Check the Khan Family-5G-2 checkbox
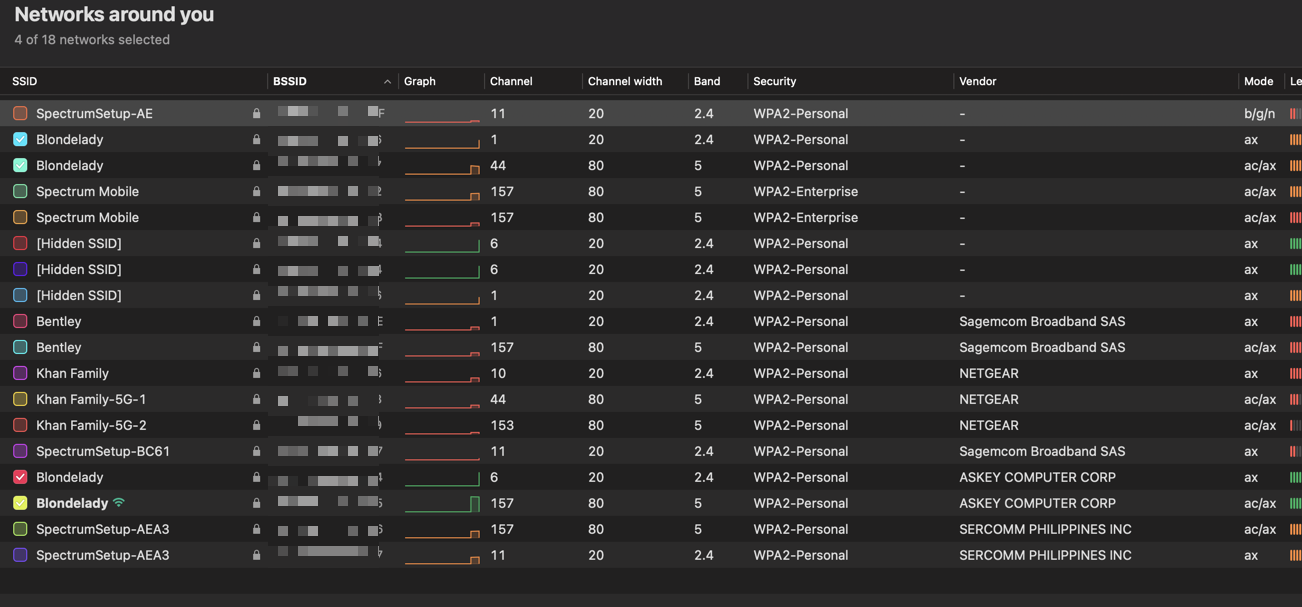 pyautogui.click(x=20, y=425)
